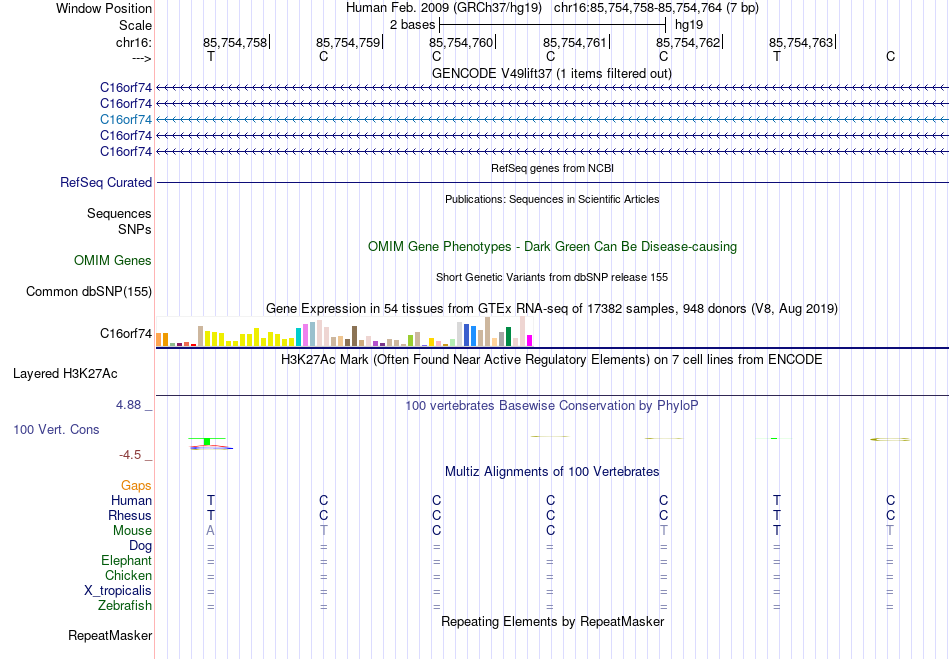The height and width of the screenshot is (659, 950).
Task: Click the chr16: base position label
Action: 134,42
